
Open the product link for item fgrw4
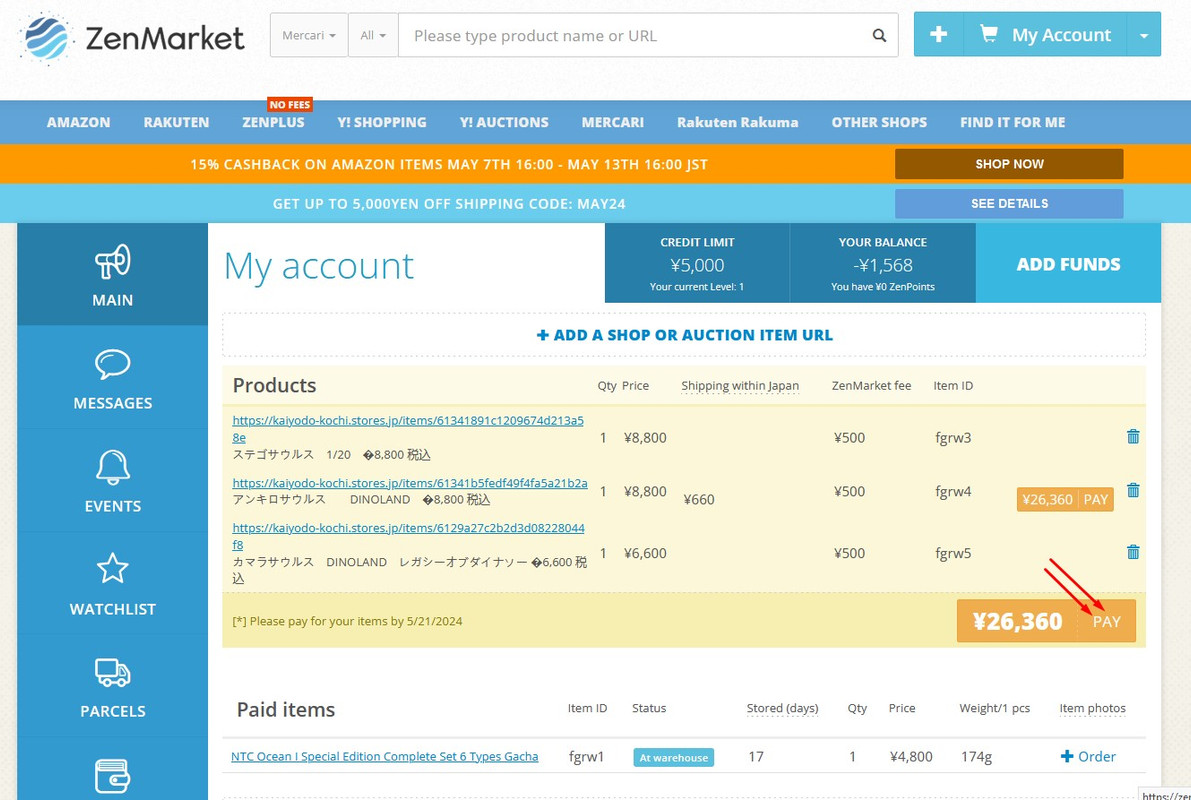click(x=410, y=482)
